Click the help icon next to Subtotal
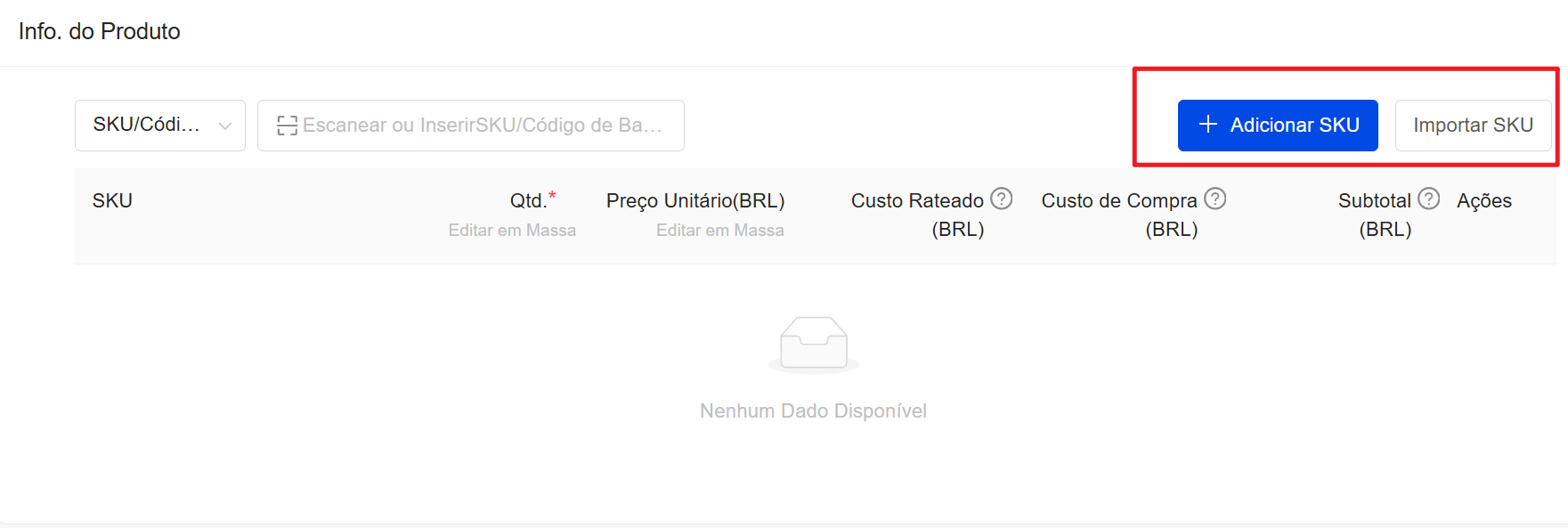The image size is (1568, 528). [1429, 199]
